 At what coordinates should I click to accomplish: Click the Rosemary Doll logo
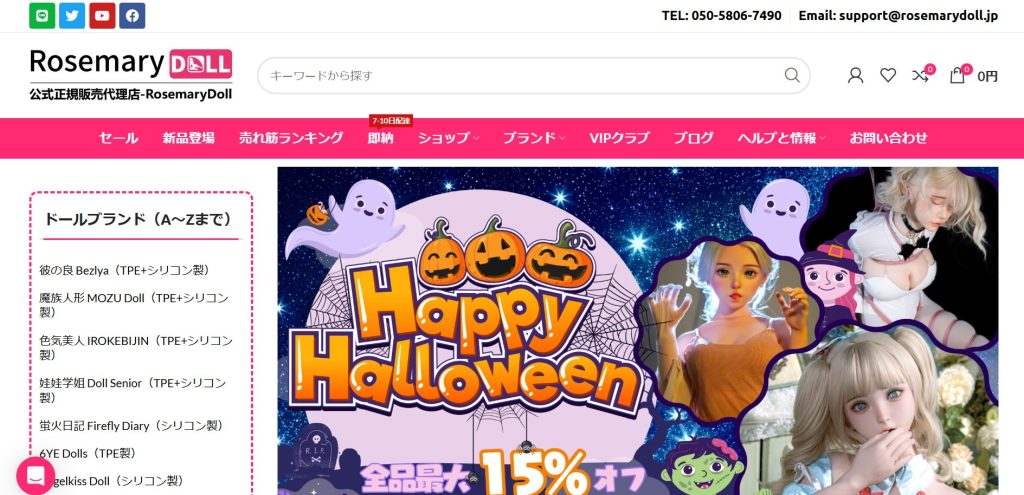tap(131, 74)
